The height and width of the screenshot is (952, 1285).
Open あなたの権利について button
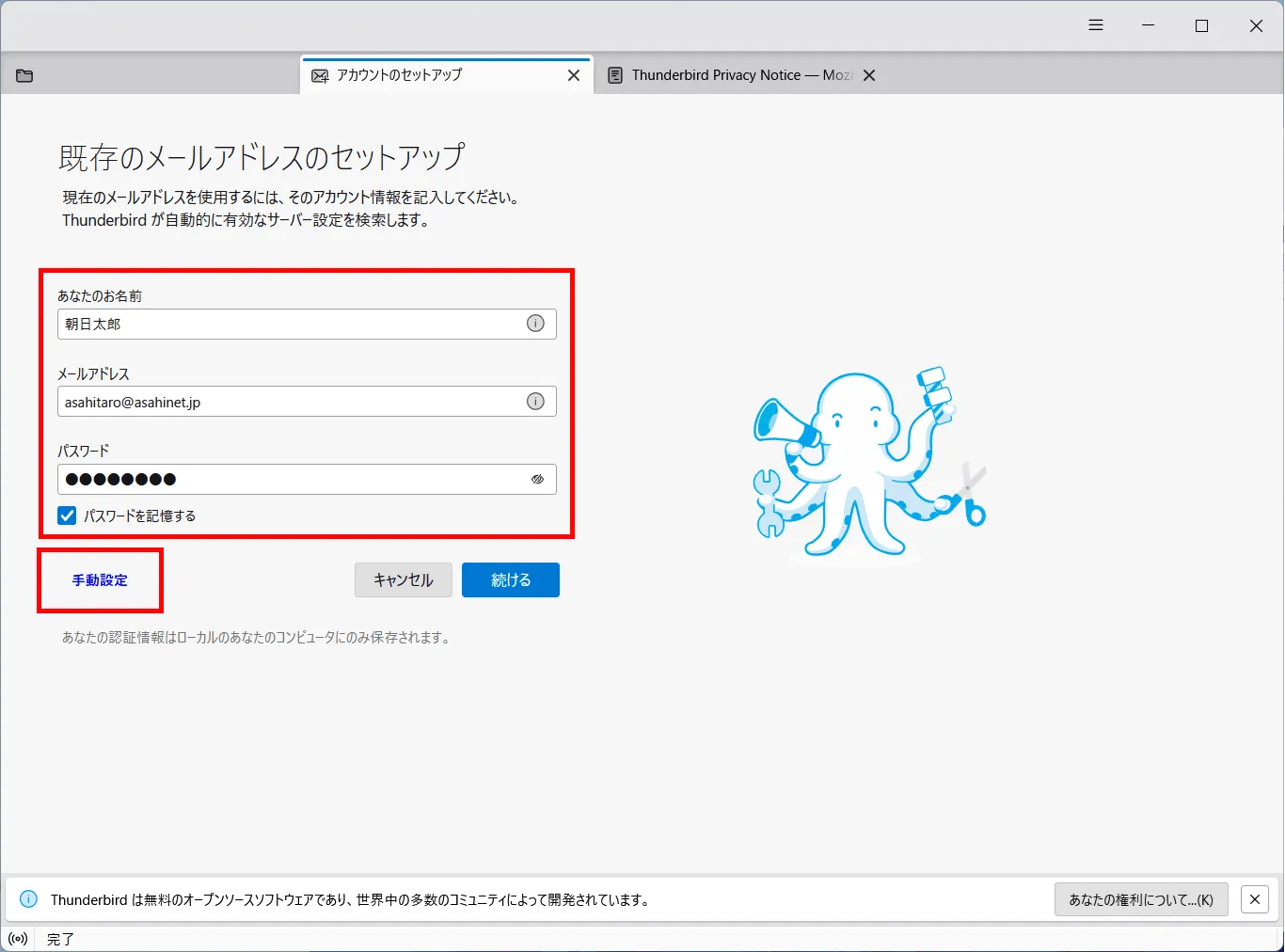point(1140,899)
